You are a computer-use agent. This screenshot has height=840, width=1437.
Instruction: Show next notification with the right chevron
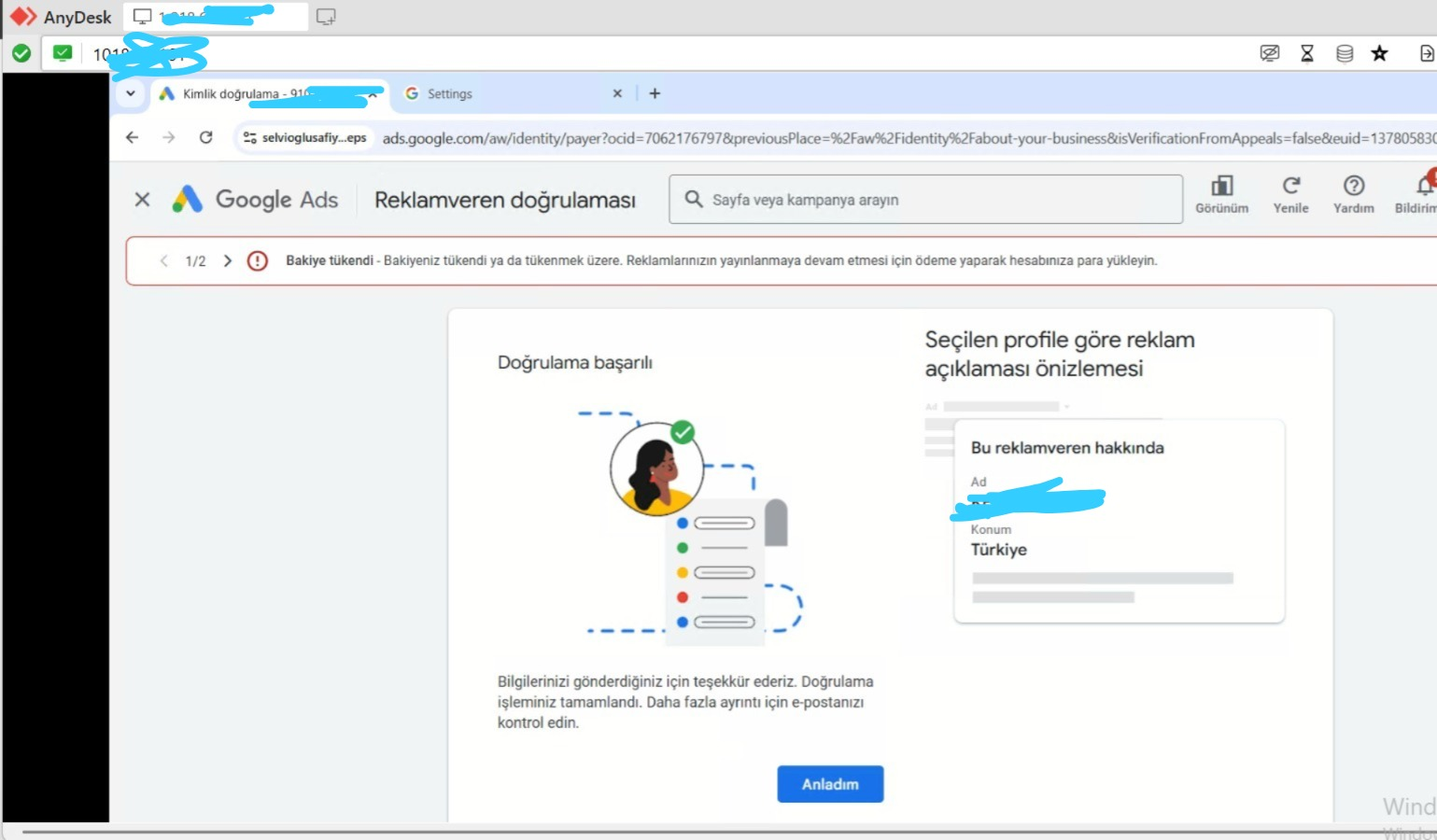(227, 260)
